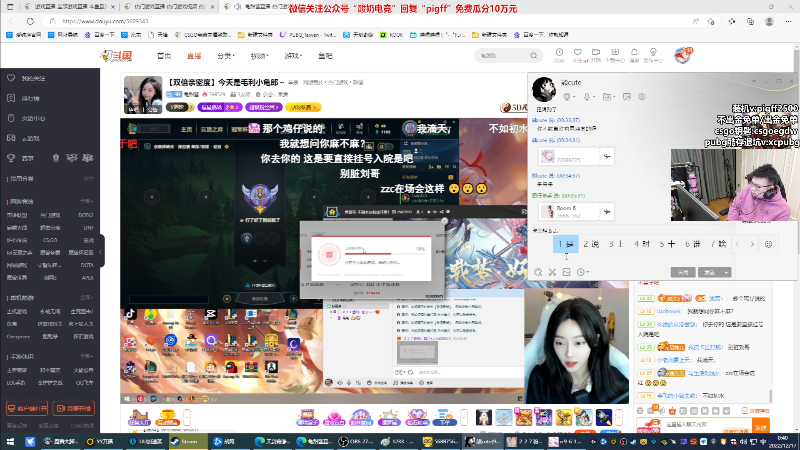Click the 下午 gift bar icon
Screen dimensions: 800x450
444,417
